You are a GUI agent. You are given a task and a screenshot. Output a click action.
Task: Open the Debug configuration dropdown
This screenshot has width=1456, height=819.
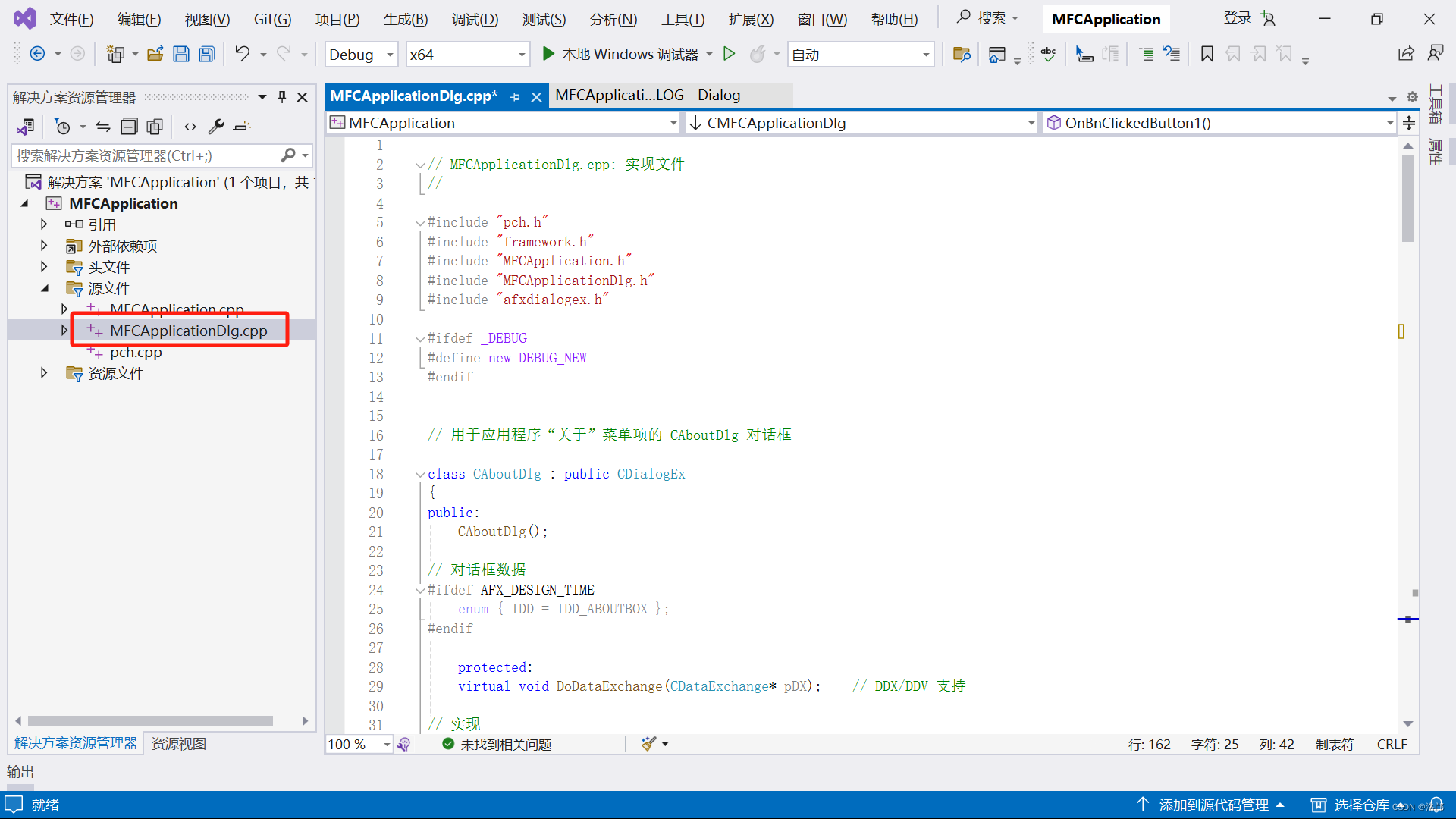point(362,55)
